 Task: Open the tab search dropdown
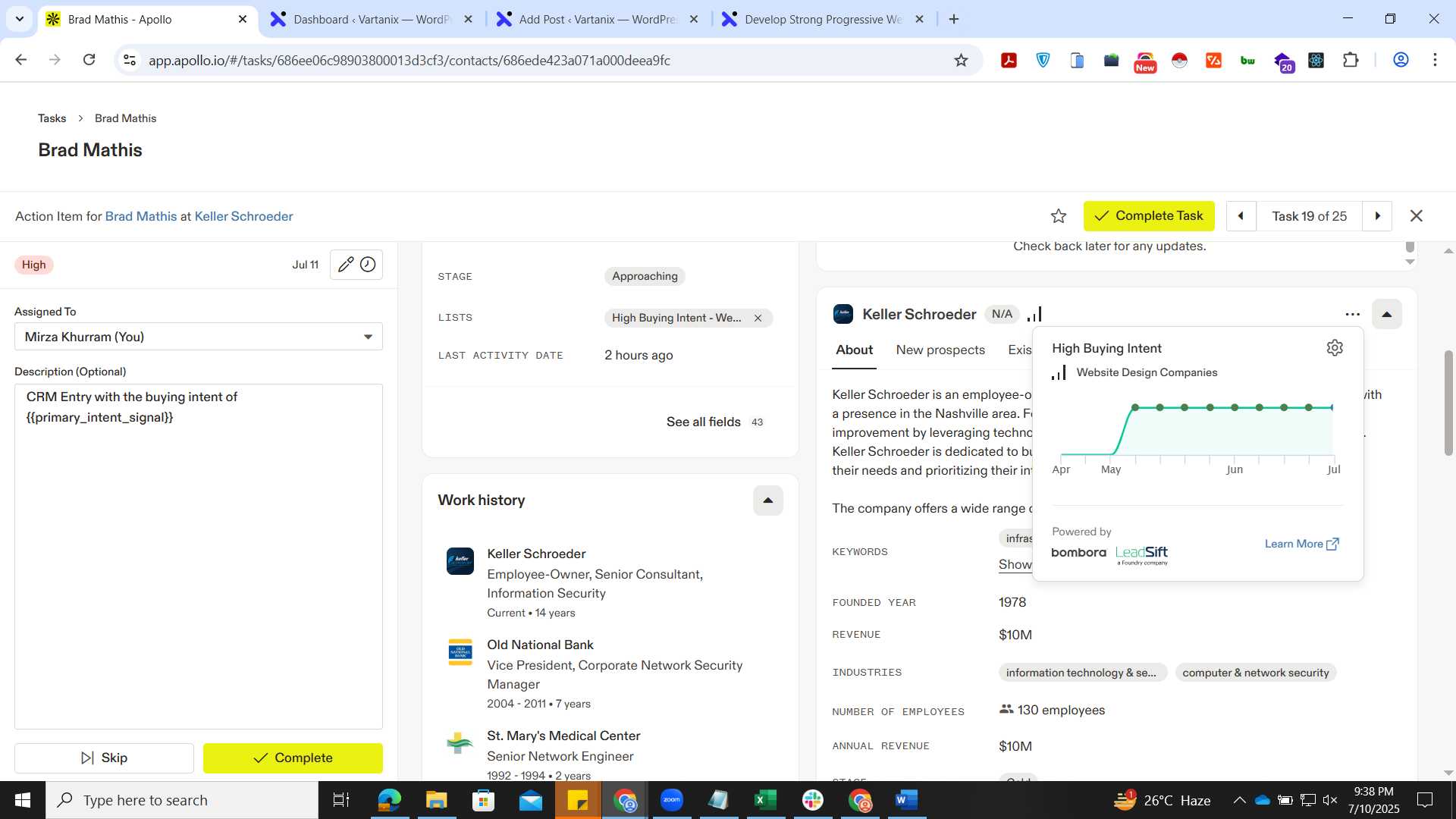[20, 19]
